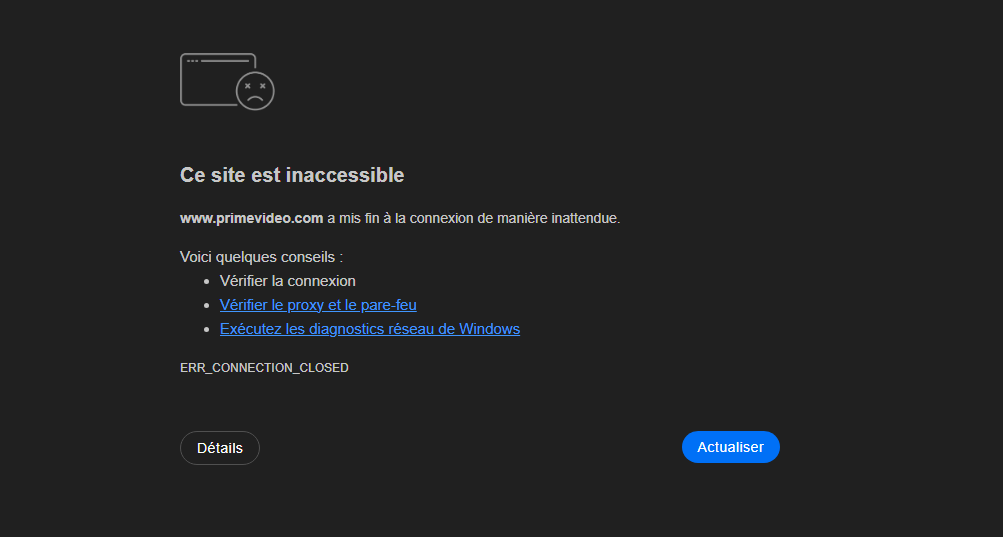Viewport: 1003px width, 537px height.
Task: Run "Exécutez les diagnostics réseau de Windows"
Action: (x=369, y=329)
